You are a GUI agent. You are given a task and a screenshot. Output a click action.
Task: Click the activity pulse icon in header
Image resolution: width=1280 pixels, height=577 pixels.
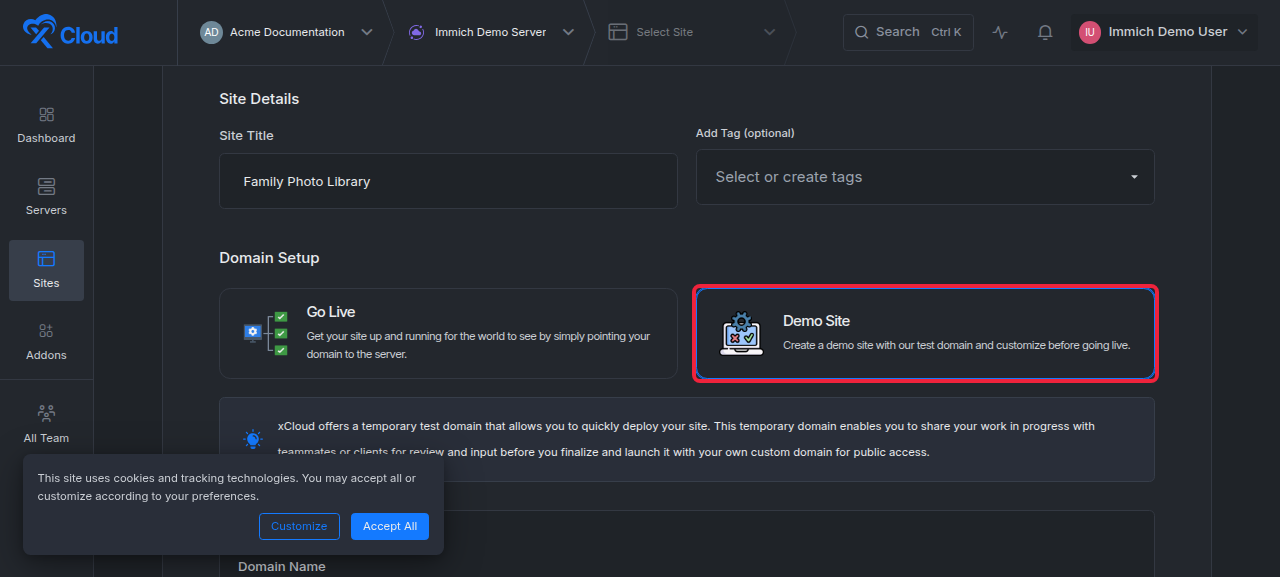[1000, 32]
